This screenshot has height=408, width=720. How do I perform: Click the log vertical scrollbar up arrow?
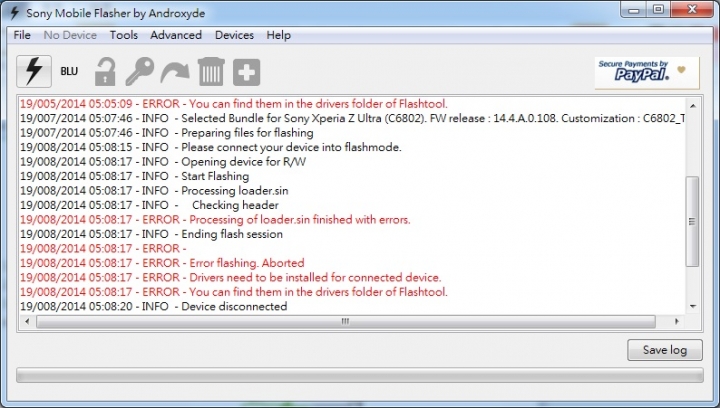click(x=693, y=106)
